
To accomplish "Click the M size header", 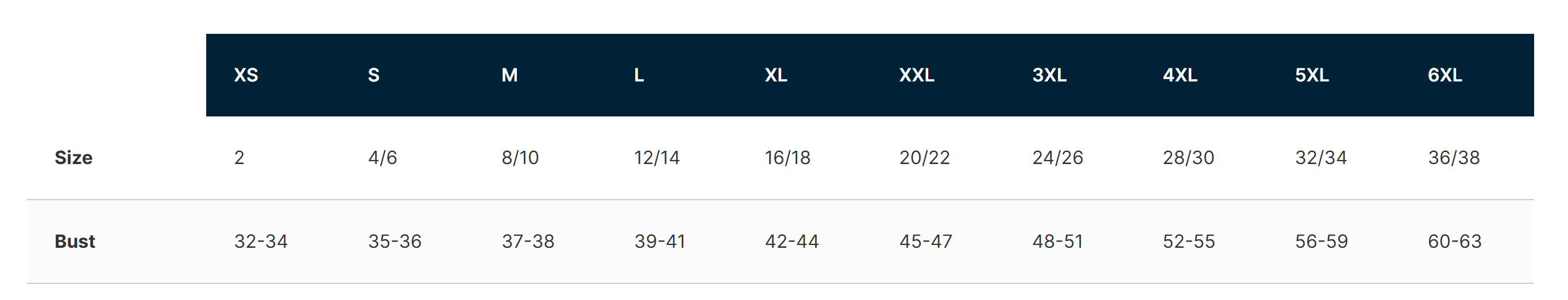I will click(509, 75).
